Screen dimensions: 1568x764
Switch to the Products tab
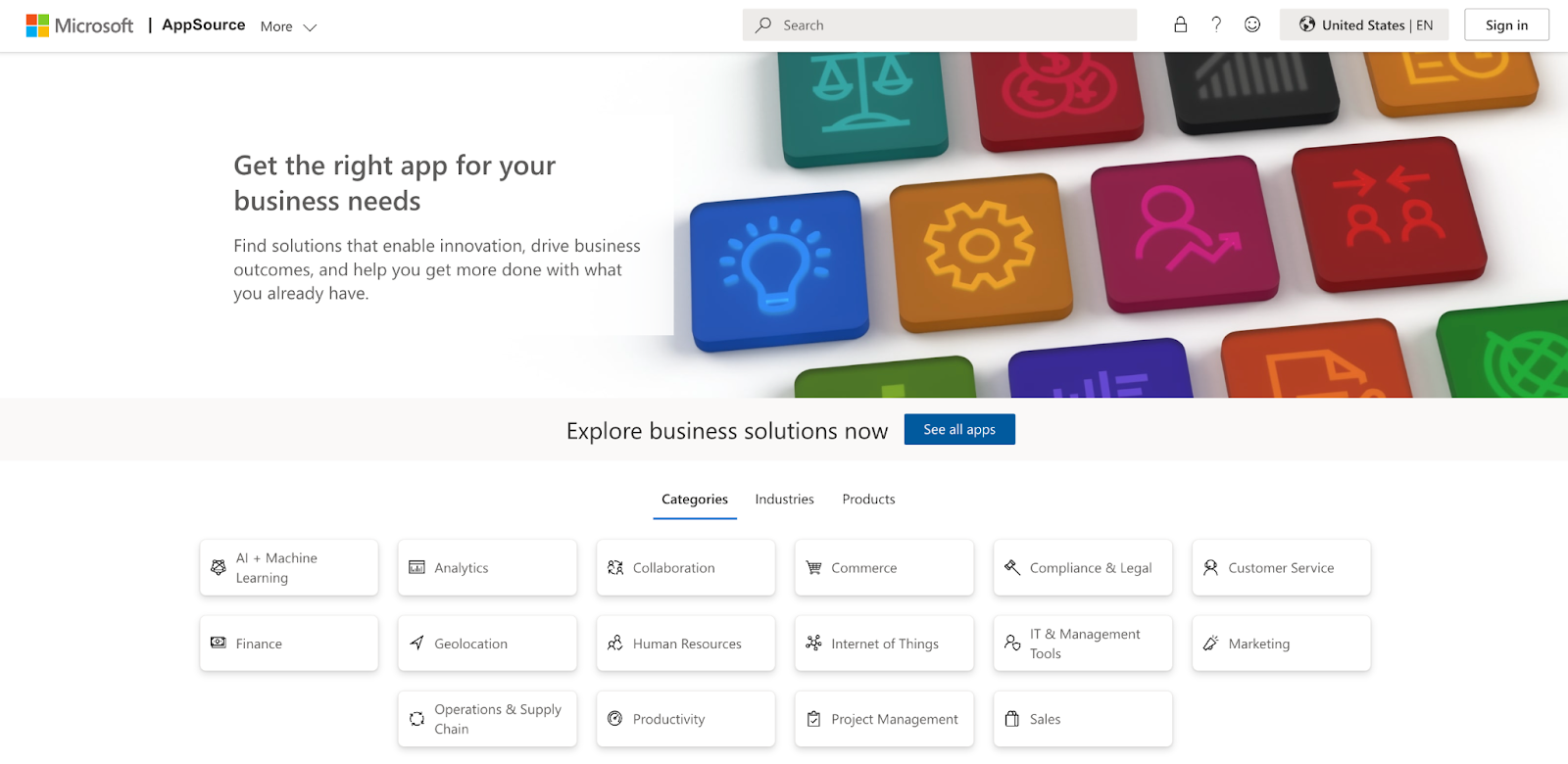(868, 500)
